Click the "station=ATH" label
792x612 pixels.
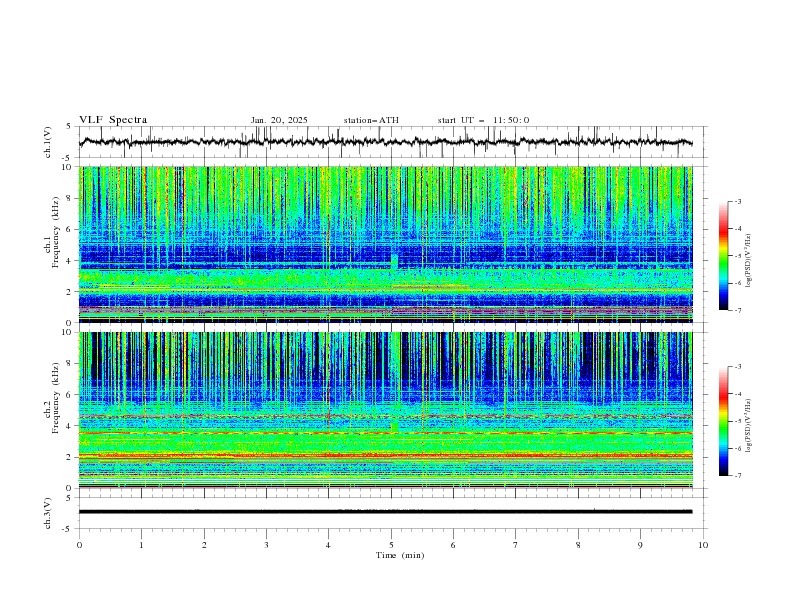371,120
